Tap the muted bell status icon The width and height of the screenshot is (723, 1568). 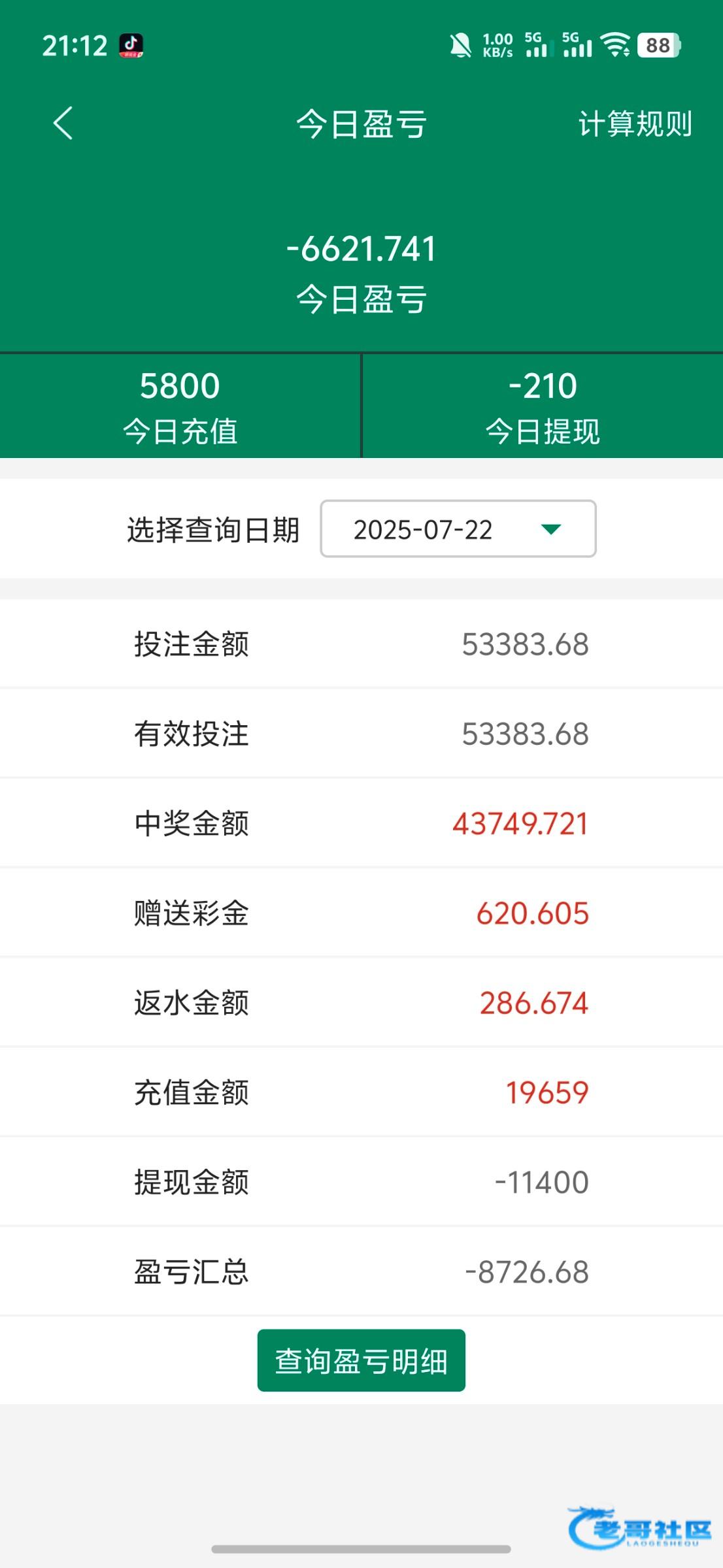coord(460,46)
